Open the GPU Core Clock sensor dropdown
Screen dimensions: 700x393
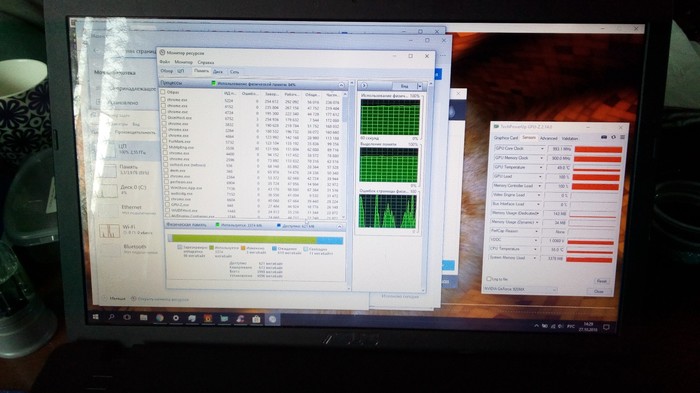coord(542,148)
